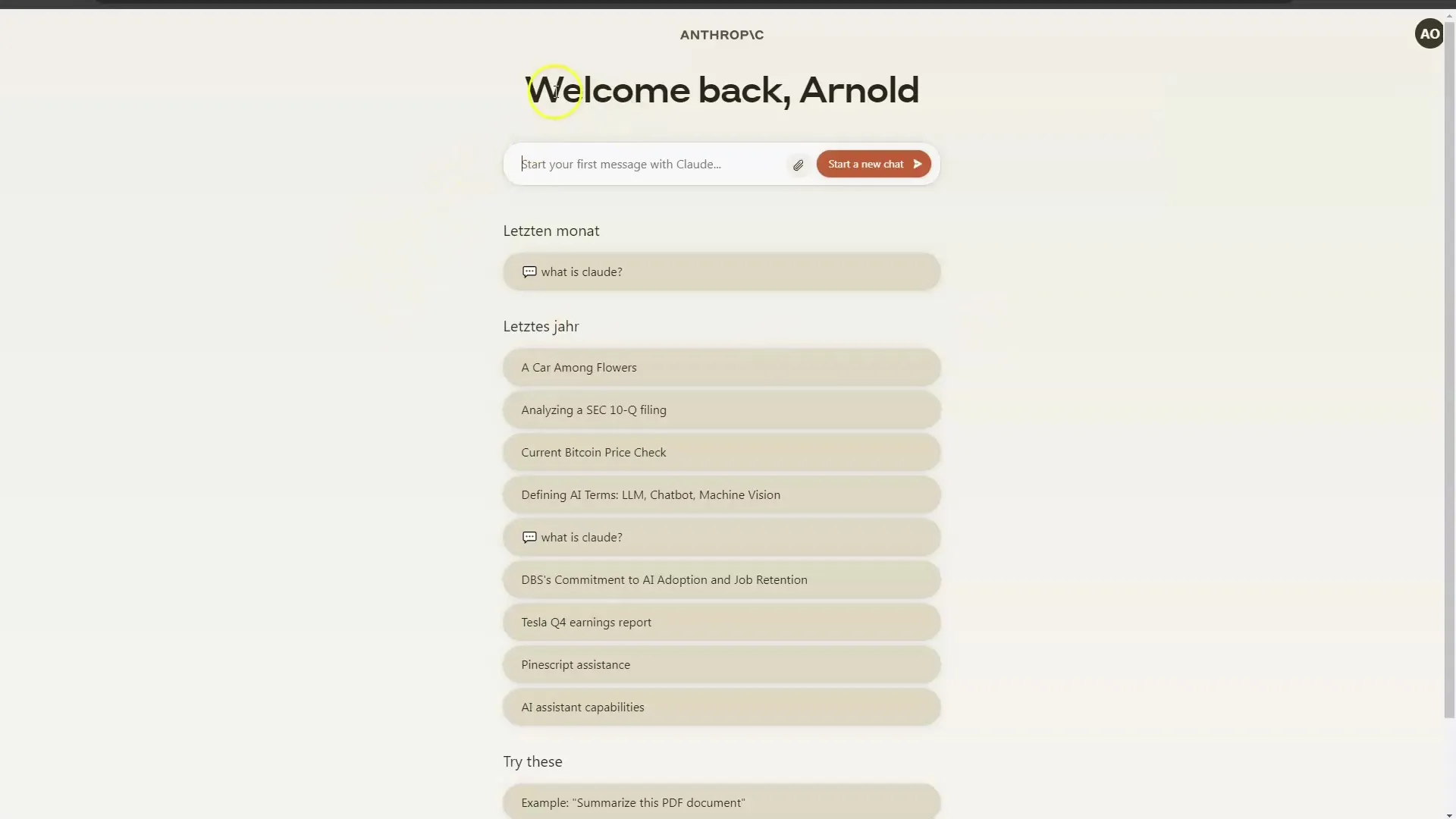Select 'Current Bitcoin Price Check' conversation

tap(721, 451)
